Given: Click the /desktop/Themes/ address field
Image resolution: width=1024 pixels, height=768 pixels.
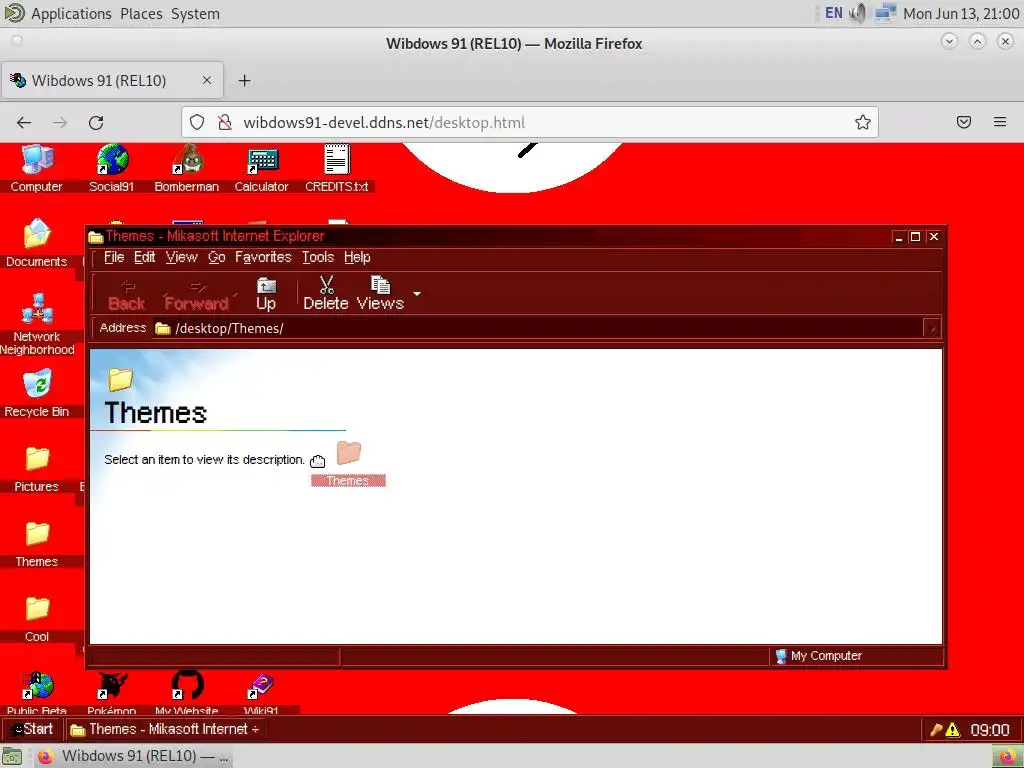Looking at the screenshot, I should (537, 328).
